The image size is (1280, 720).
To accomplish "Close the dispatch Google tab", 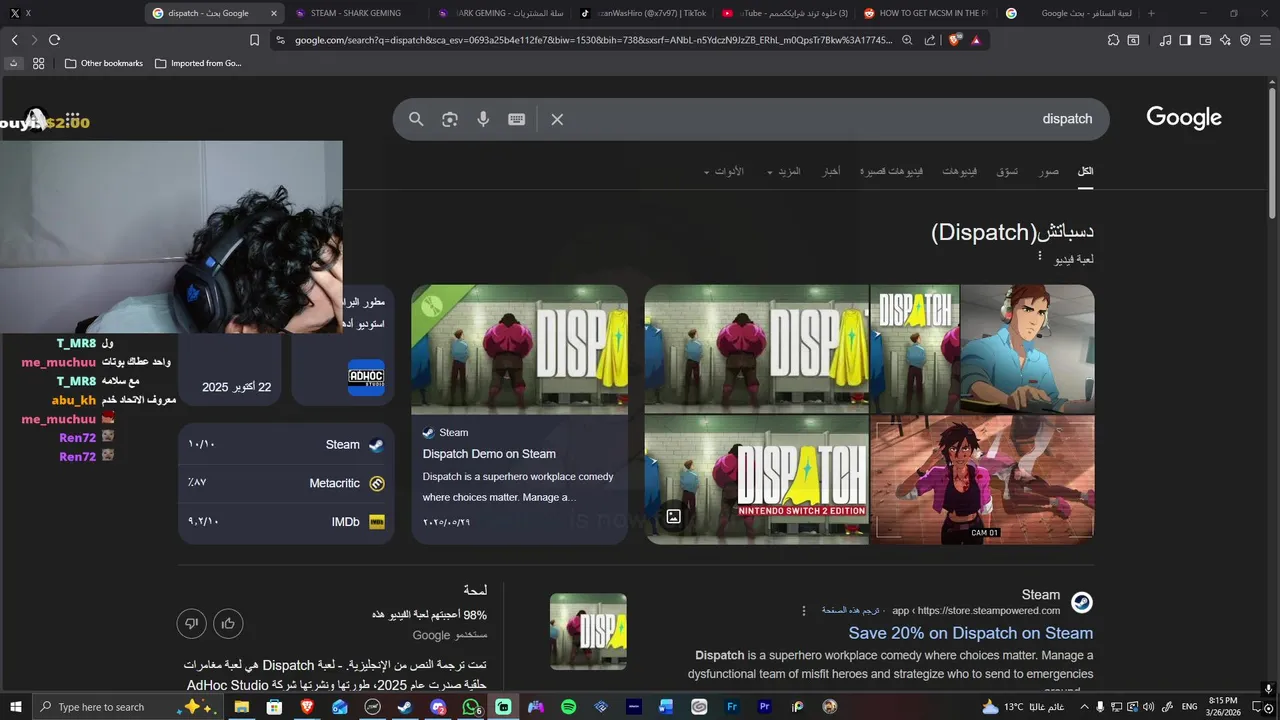I will tap(274, 13).
